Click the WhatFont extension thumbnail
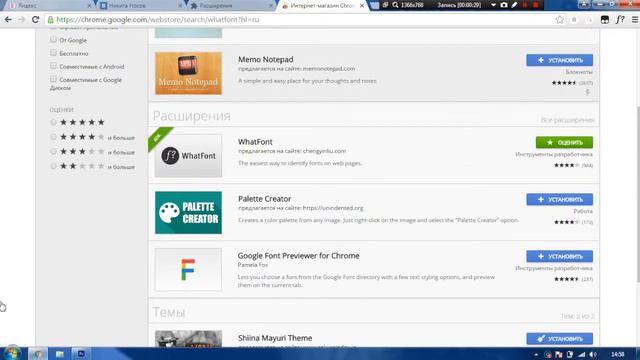This screenshot has width=640, height=360. tap(188, 156)
